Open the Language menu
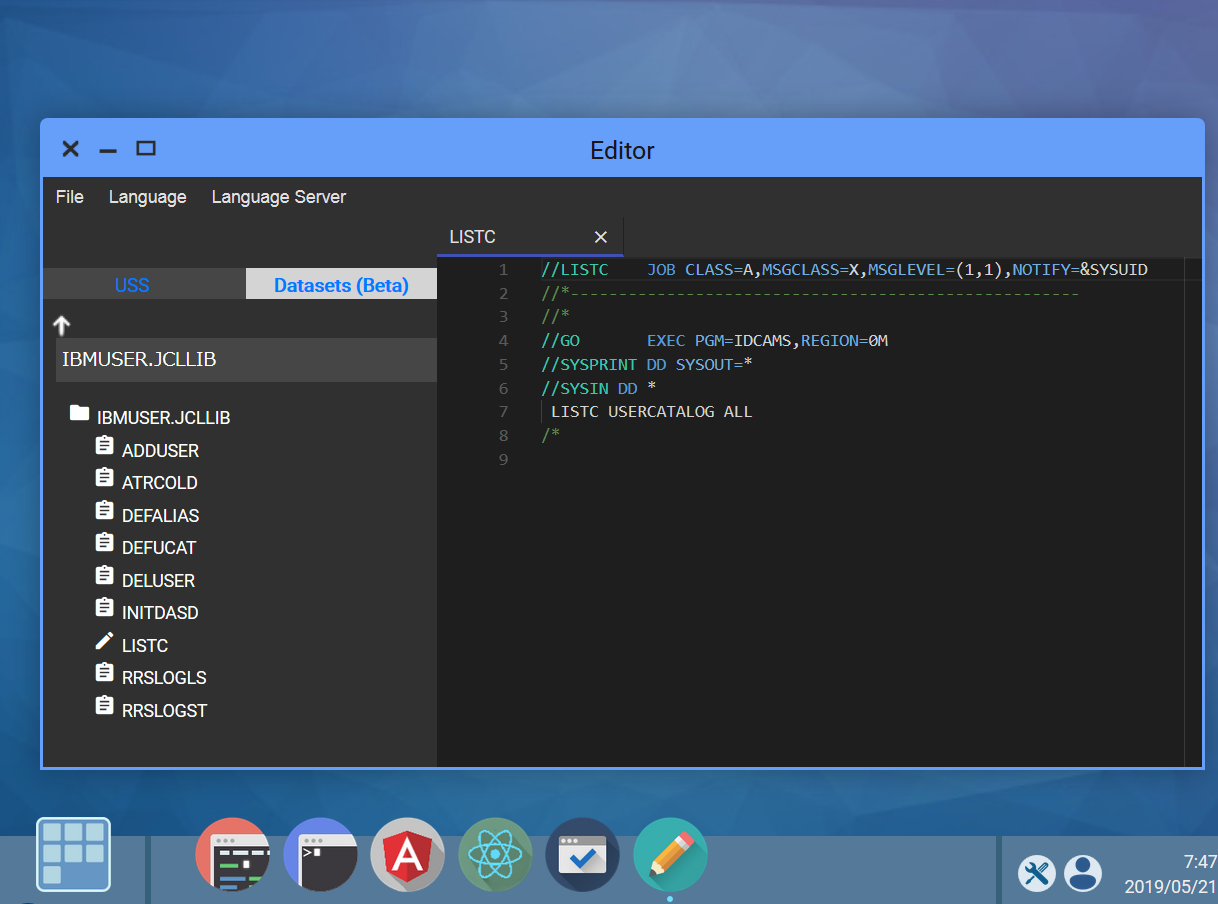This screenshot has width=1218, height=904. (x=148, y=197)
